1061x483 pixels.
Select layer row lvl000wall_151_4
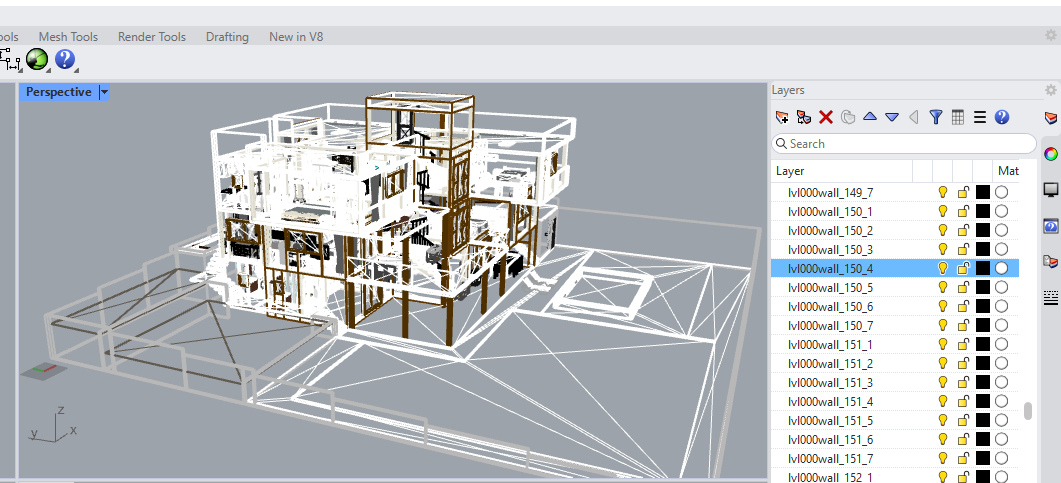895,402
